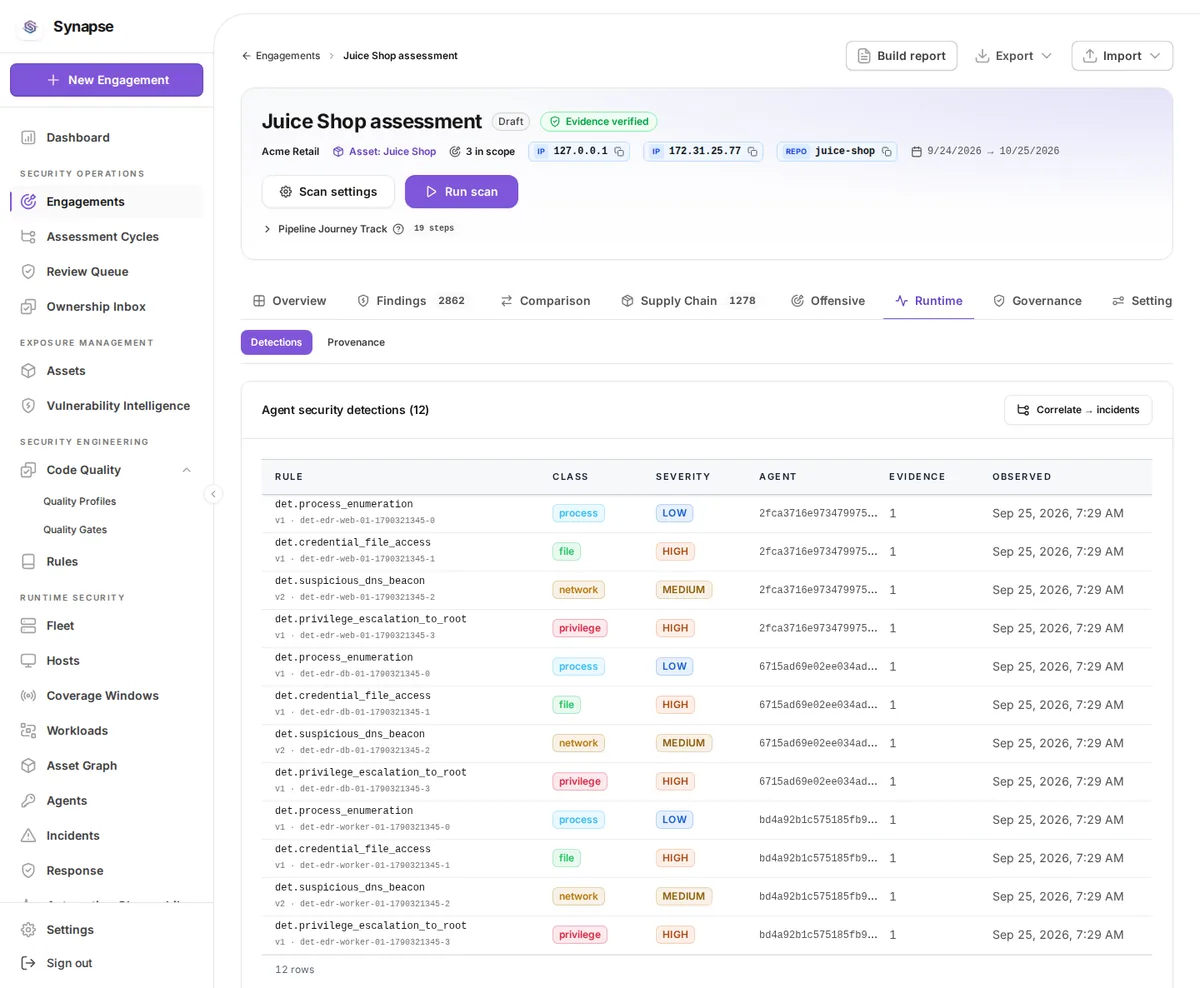Open row det-edr-web-01-1790321345-0
Image resolution: width=1200 pixels, height=988 pixels.
pos(706,513)
